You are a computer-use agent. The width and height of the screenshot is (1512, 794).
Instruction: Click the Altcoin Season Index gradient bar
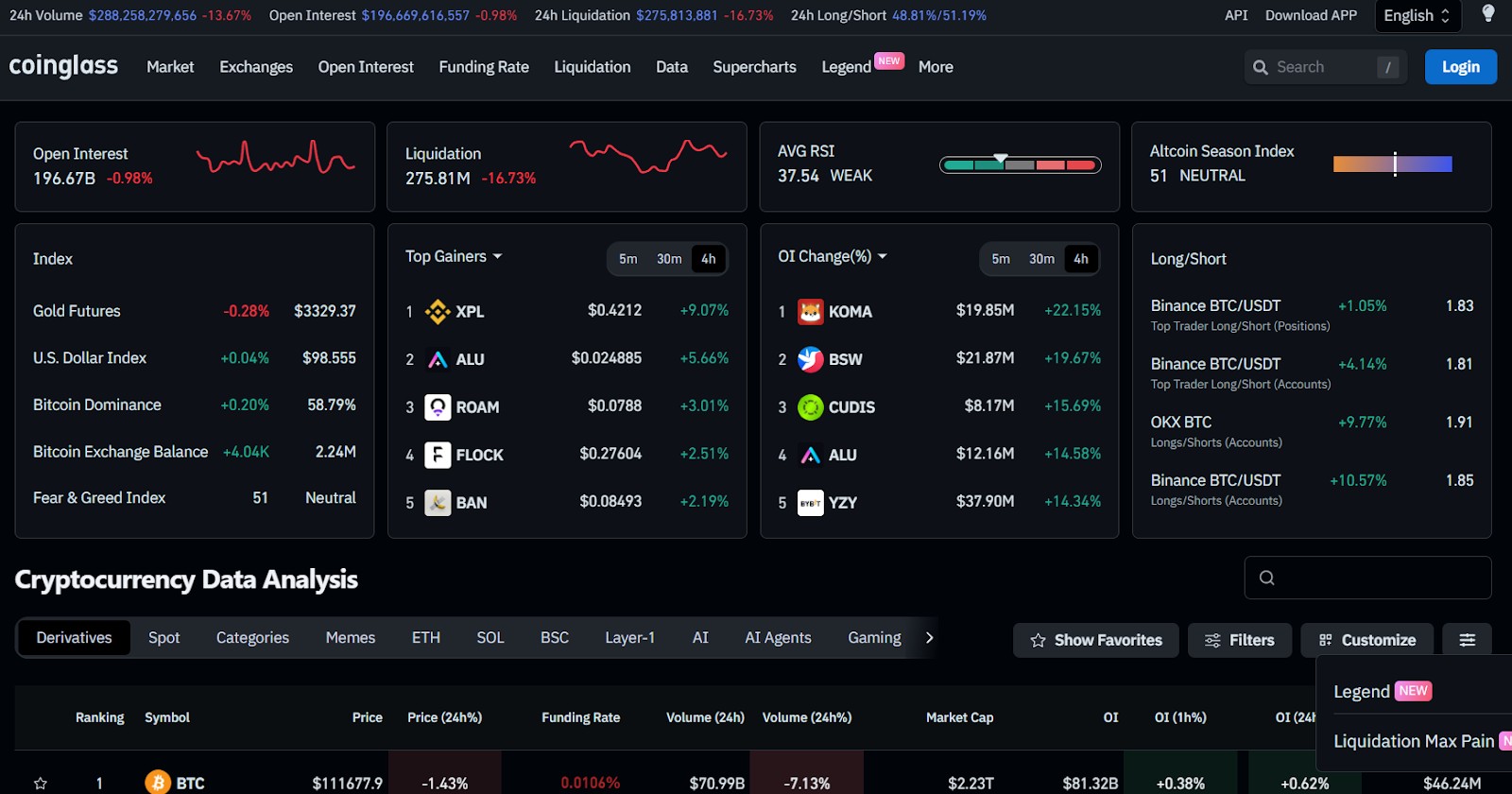(x=1393, y=164)
